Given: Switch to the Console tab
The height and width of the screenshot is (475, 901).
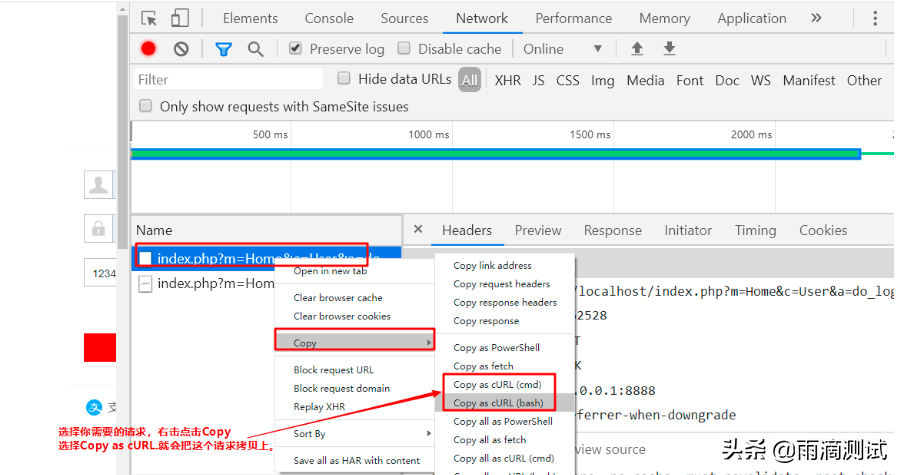Looking at the screenshot, I should pyautogui.click(x=329, y=18).
